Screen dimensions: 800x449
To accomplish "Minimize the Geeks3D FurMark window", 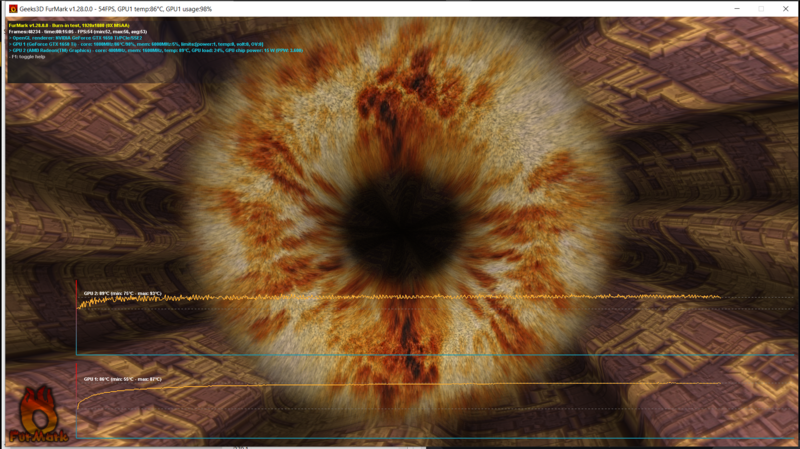I will tap(737, 9).
